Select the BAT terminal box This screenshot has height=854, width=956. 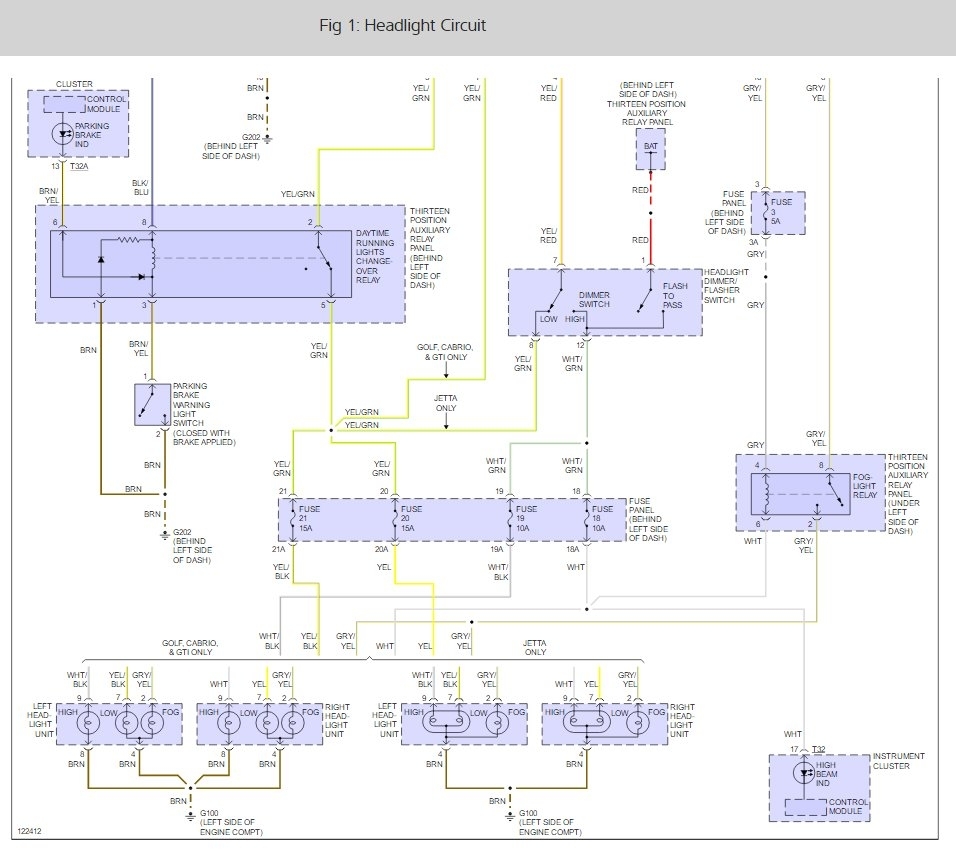(x=651, y=149)
